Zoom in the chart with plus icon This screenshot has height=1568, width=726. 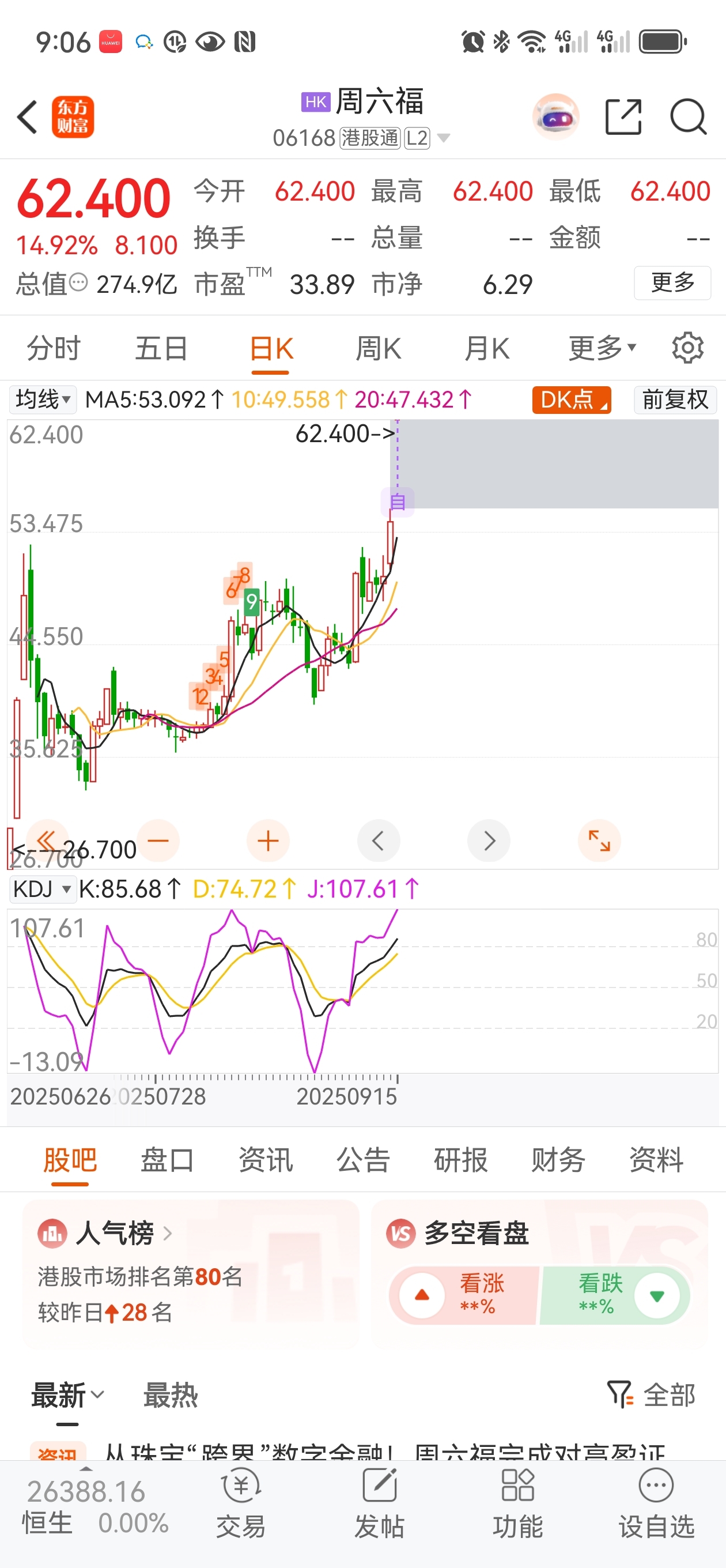coord(268,840)
